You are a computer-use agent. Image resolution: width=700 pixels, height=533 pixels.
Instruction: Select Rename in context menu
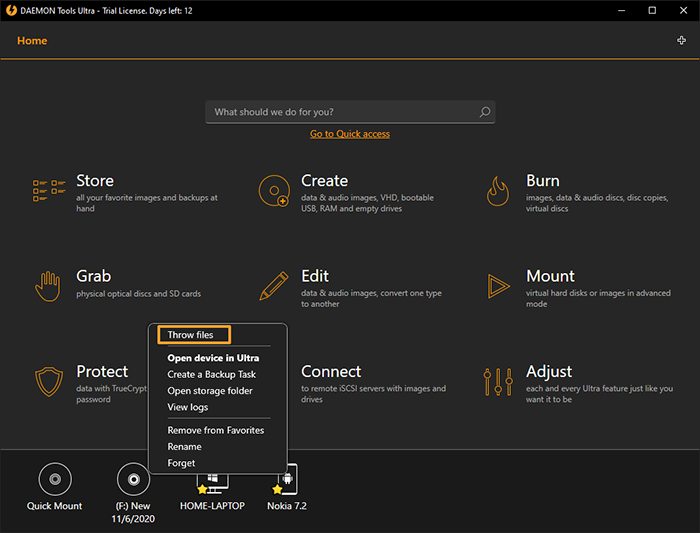click(184, 447)
